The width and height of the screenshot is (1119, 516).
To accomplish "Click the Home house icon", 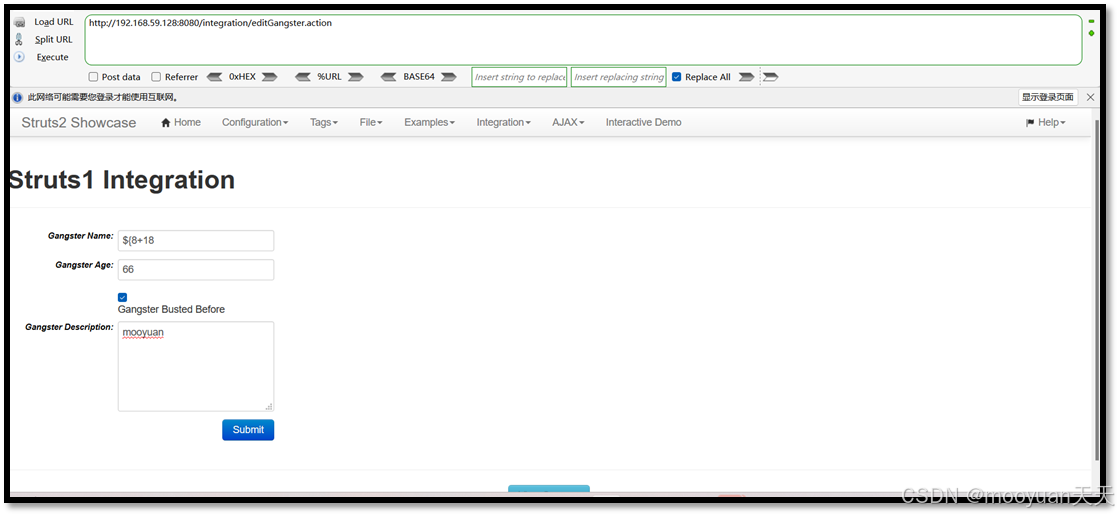I will coord(166,123).
